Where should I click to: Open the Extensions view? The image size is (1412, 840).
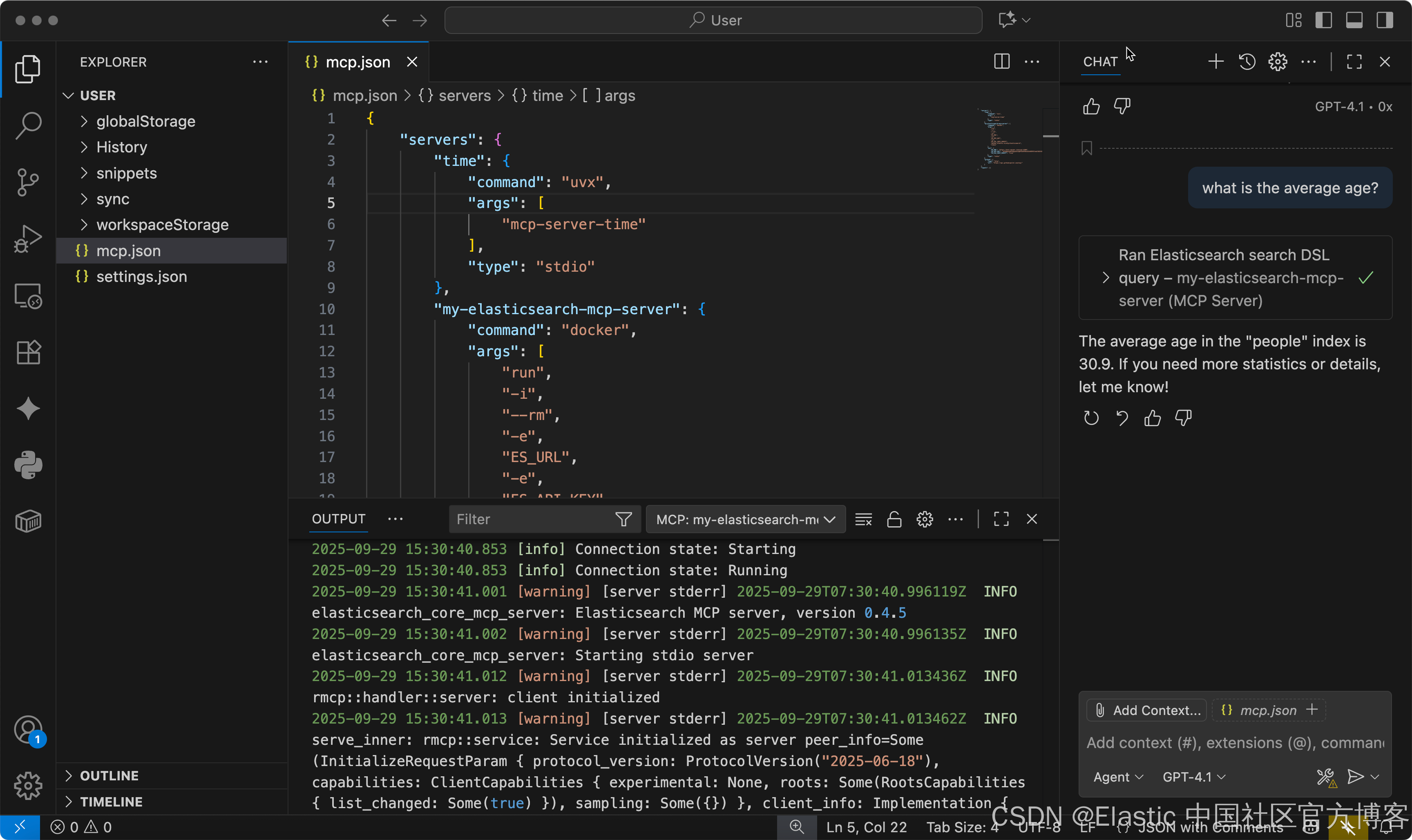[28, 352]
